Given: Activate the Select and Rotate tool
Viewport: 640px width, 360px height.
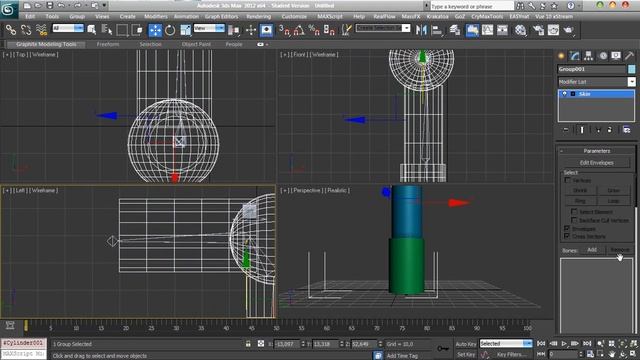Looking at the screenshot, I should point(170,30).
